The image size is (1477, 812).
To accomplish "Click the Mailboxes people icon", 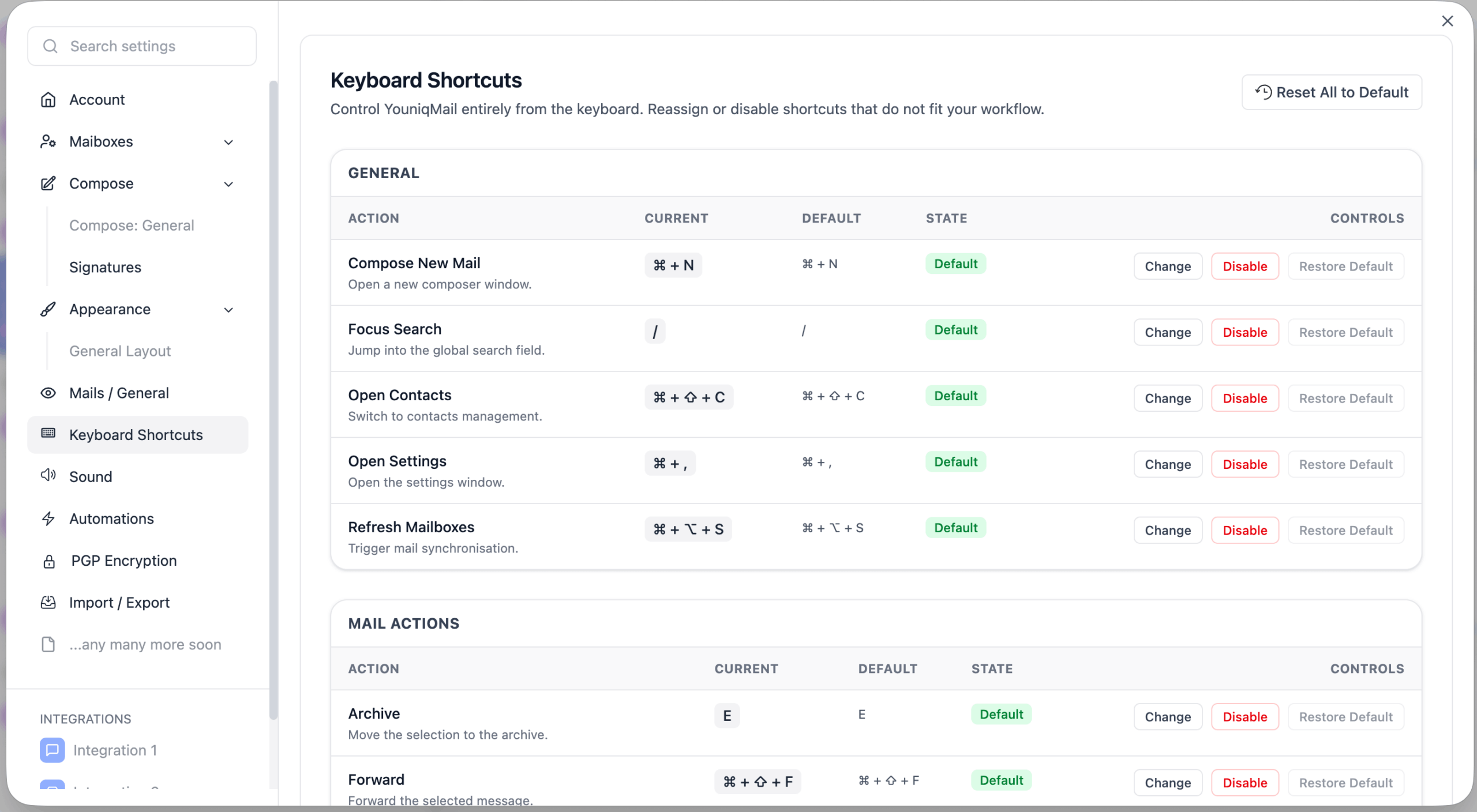I will (x=48, y=142).
